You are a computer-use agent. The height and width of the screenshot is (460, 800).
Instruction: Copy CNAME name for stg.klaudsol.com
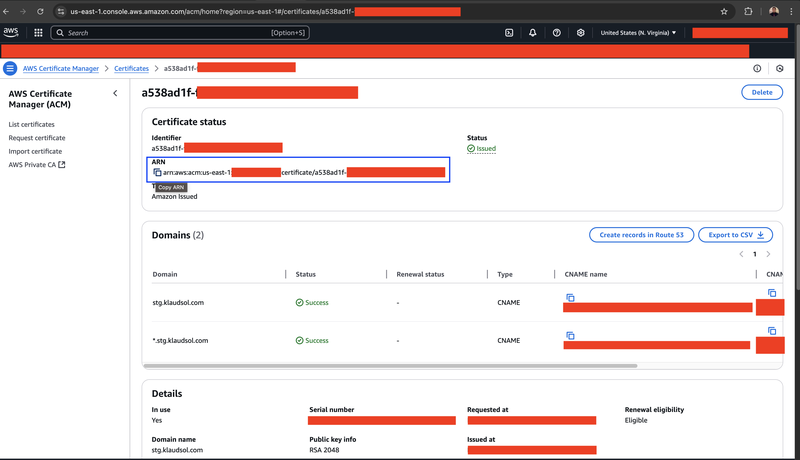(x=570, y=297)
